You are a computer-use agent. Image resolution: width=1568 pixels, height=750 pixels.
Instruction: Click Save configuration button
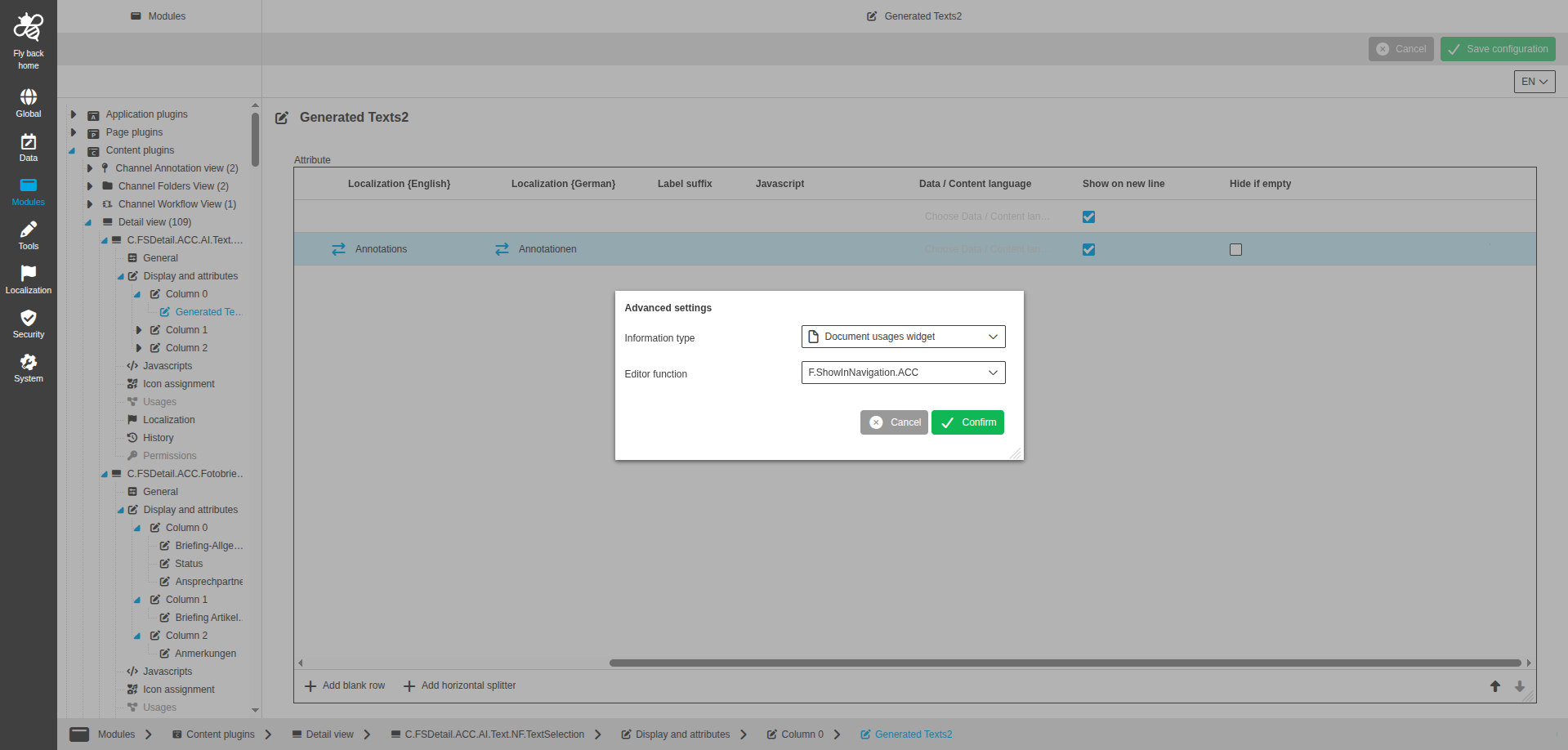pos(1498,49)
